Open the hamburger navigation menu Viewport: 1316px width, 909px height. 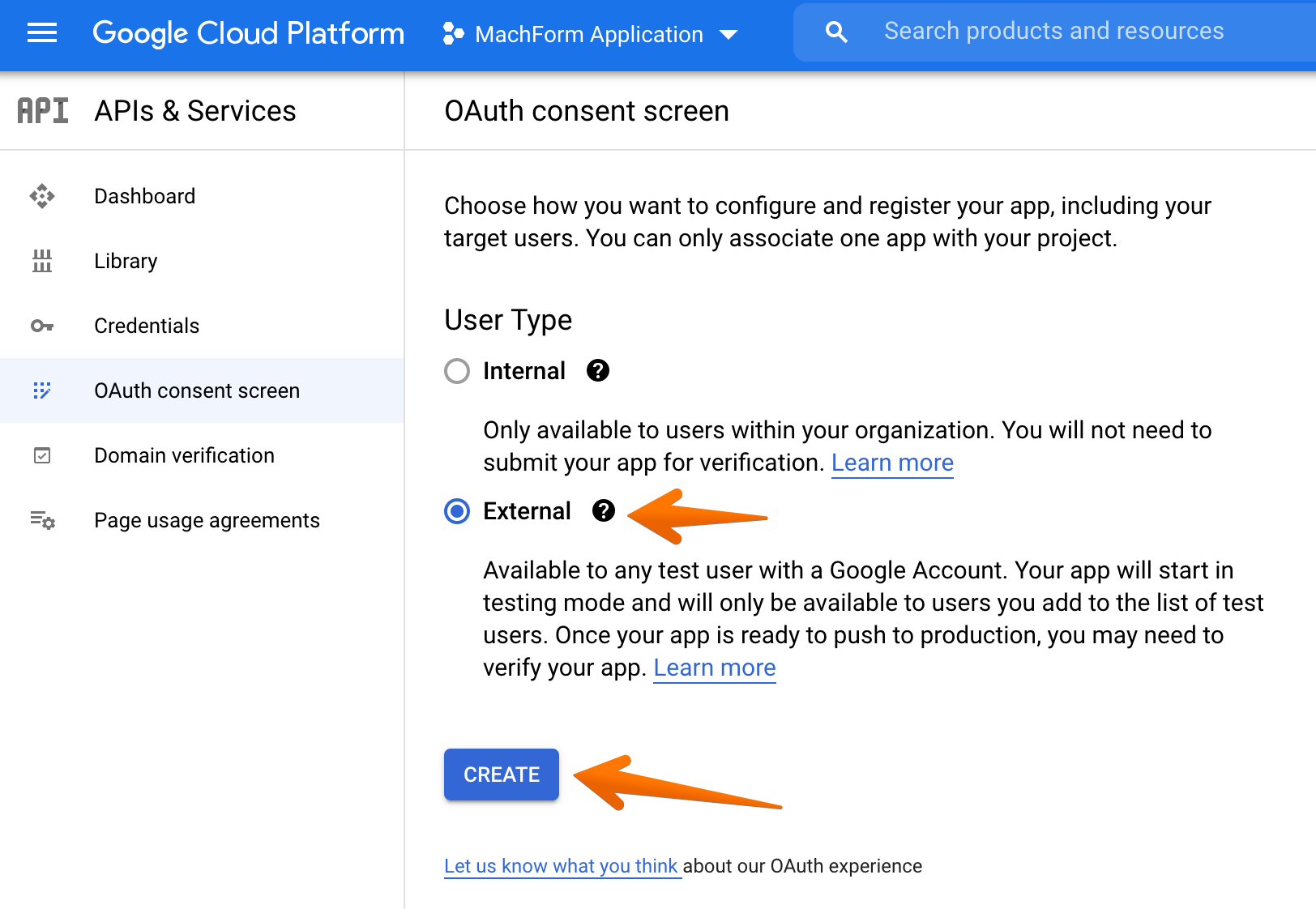[42, 33]
